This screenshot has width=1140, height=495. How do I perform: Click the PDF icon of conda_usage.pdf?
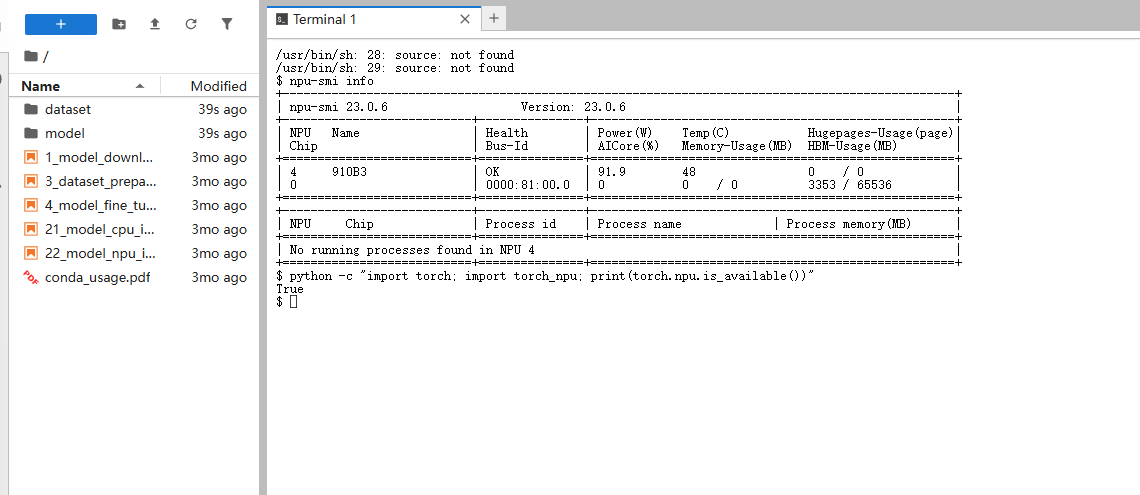click(x=31, y=277)
